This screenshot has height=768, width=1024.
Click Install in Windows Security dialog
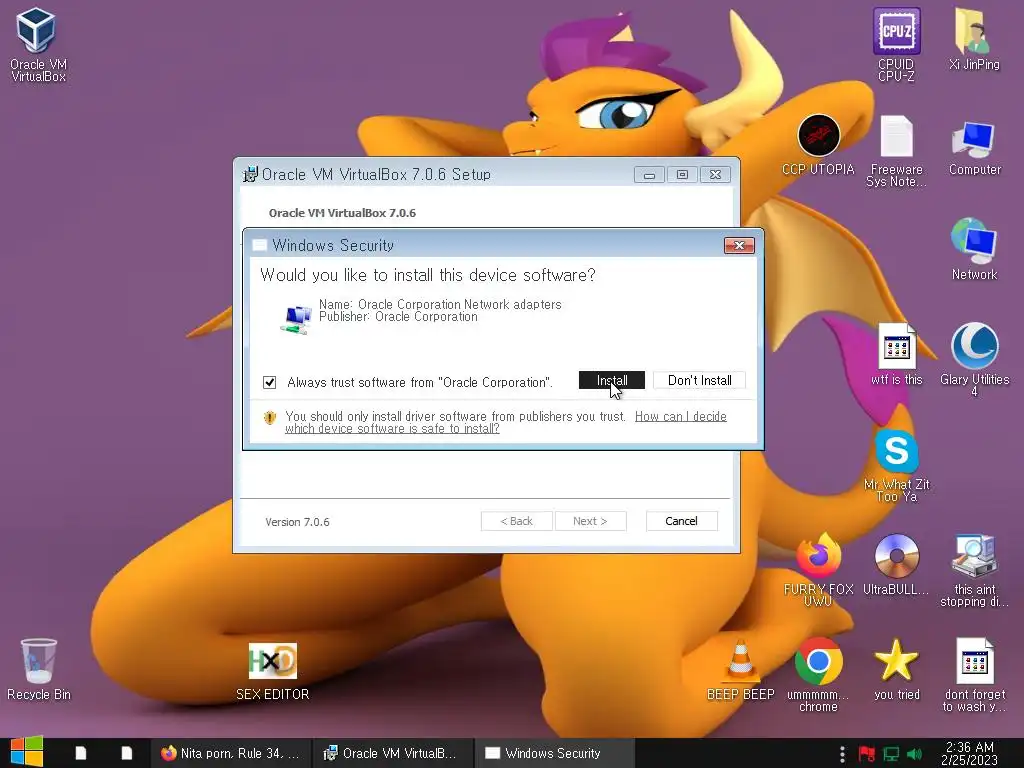(x=611, y=380)
